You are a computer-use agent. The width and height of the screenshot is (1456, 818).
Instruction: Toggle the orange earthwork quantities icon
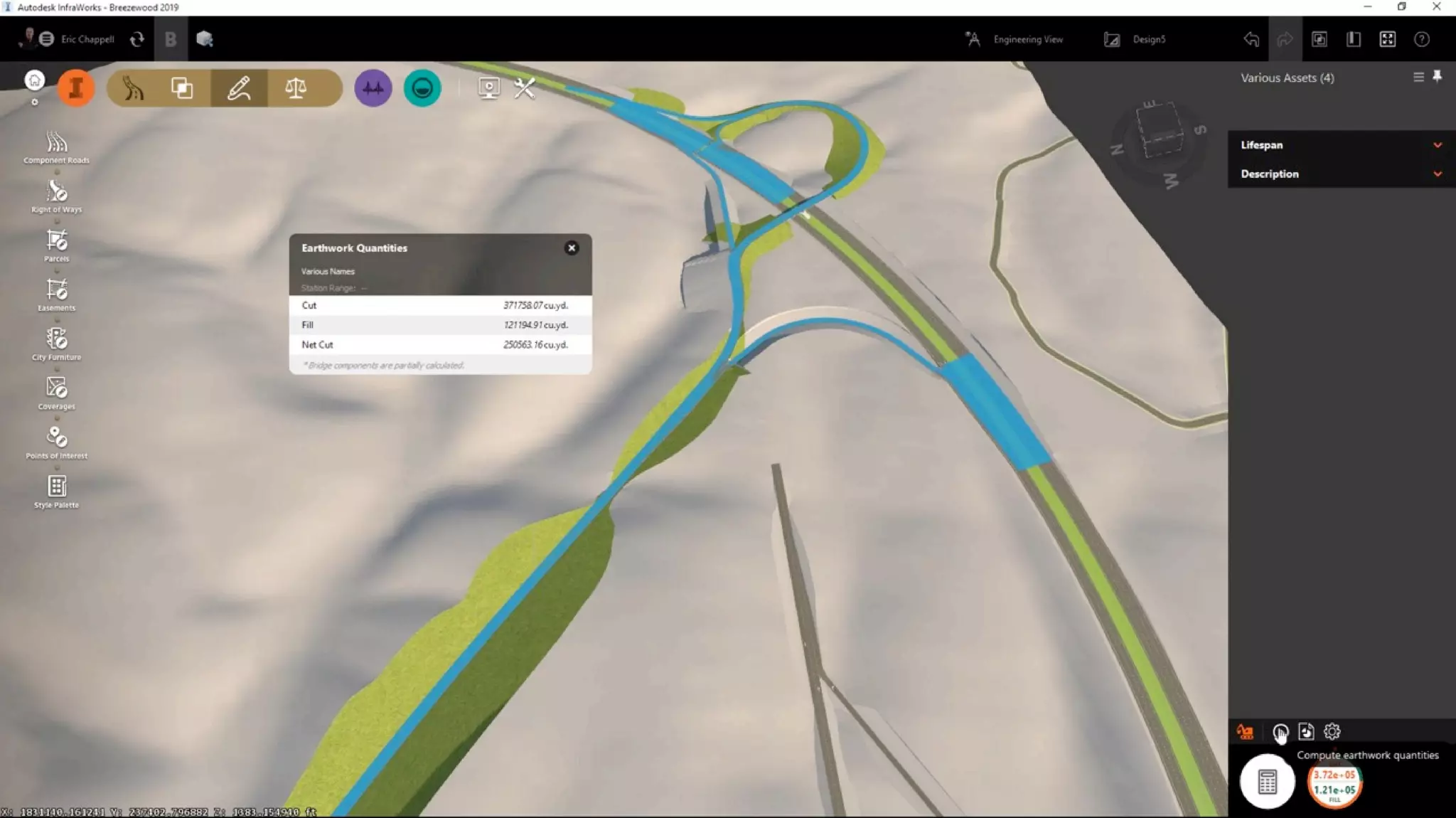click(1245, 732)
